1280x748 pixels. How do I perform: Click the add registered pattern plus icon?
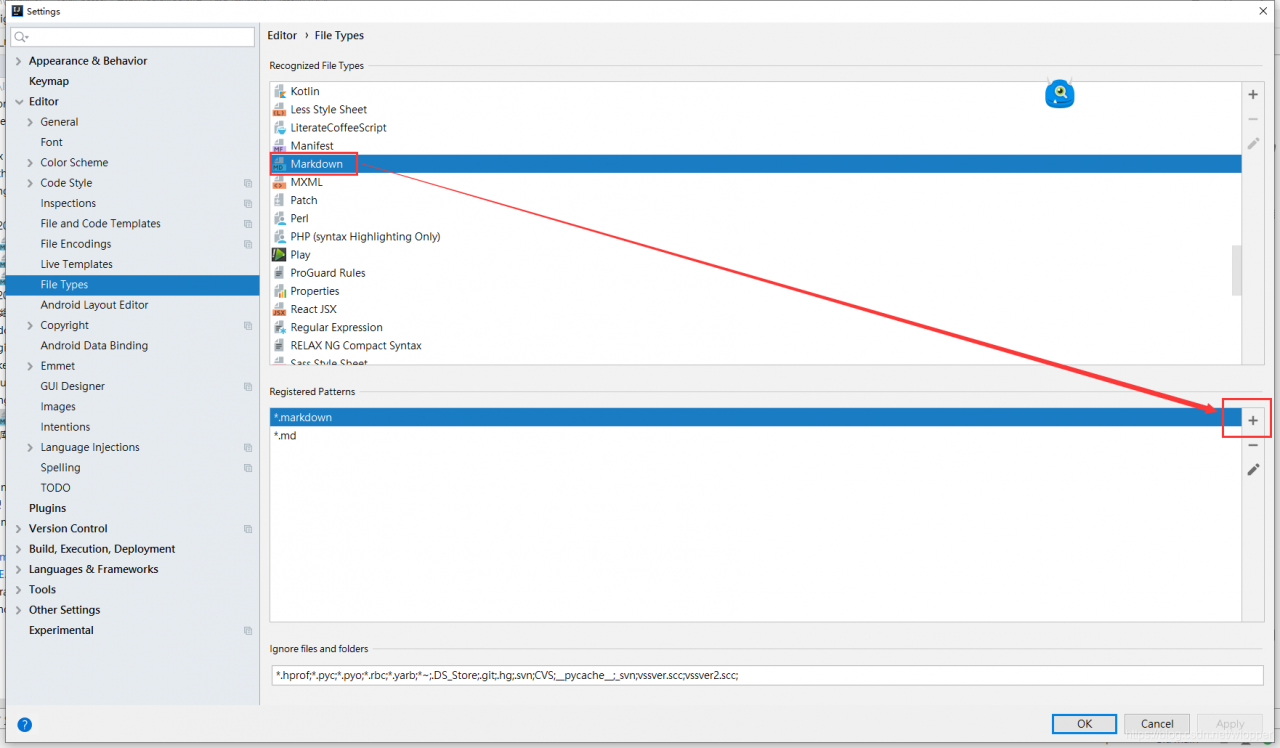[x=1253, y=421]
